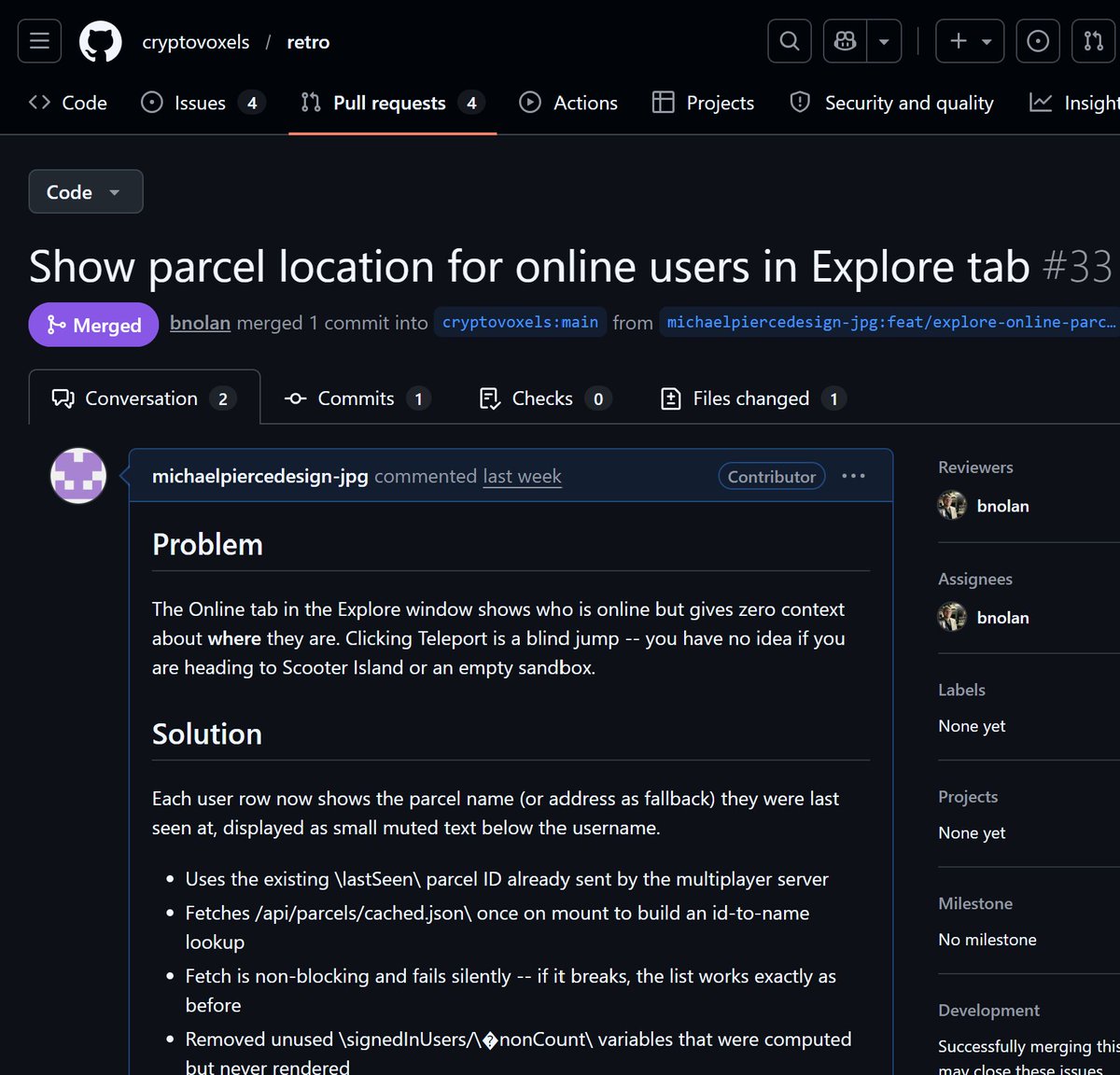Viewport: 1120px width, 1075px height.
Task: Click the Files changed count 1
Action: click(x=833, y=399)
